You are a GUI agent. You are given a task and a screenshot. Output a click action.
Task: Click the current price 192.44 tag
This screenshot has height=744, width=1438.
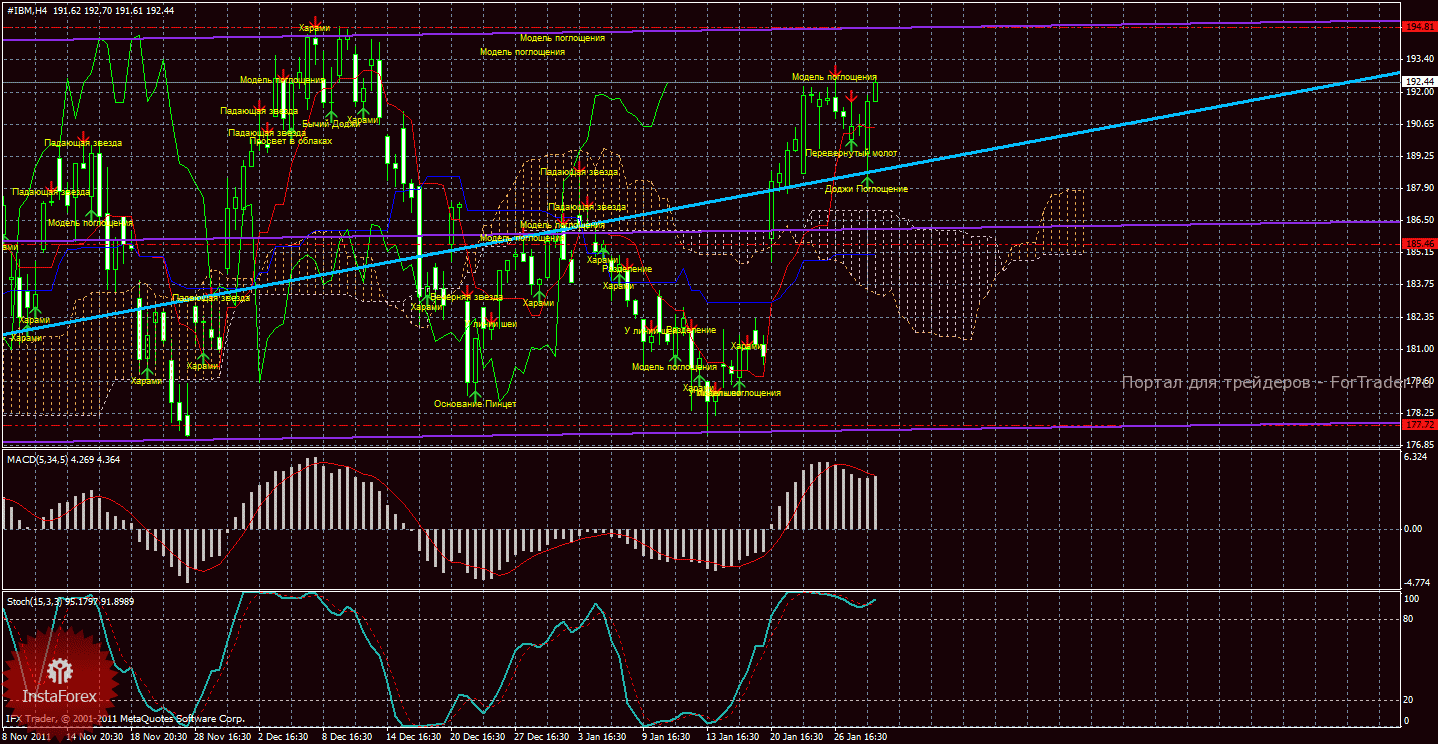click(1419, 81)
